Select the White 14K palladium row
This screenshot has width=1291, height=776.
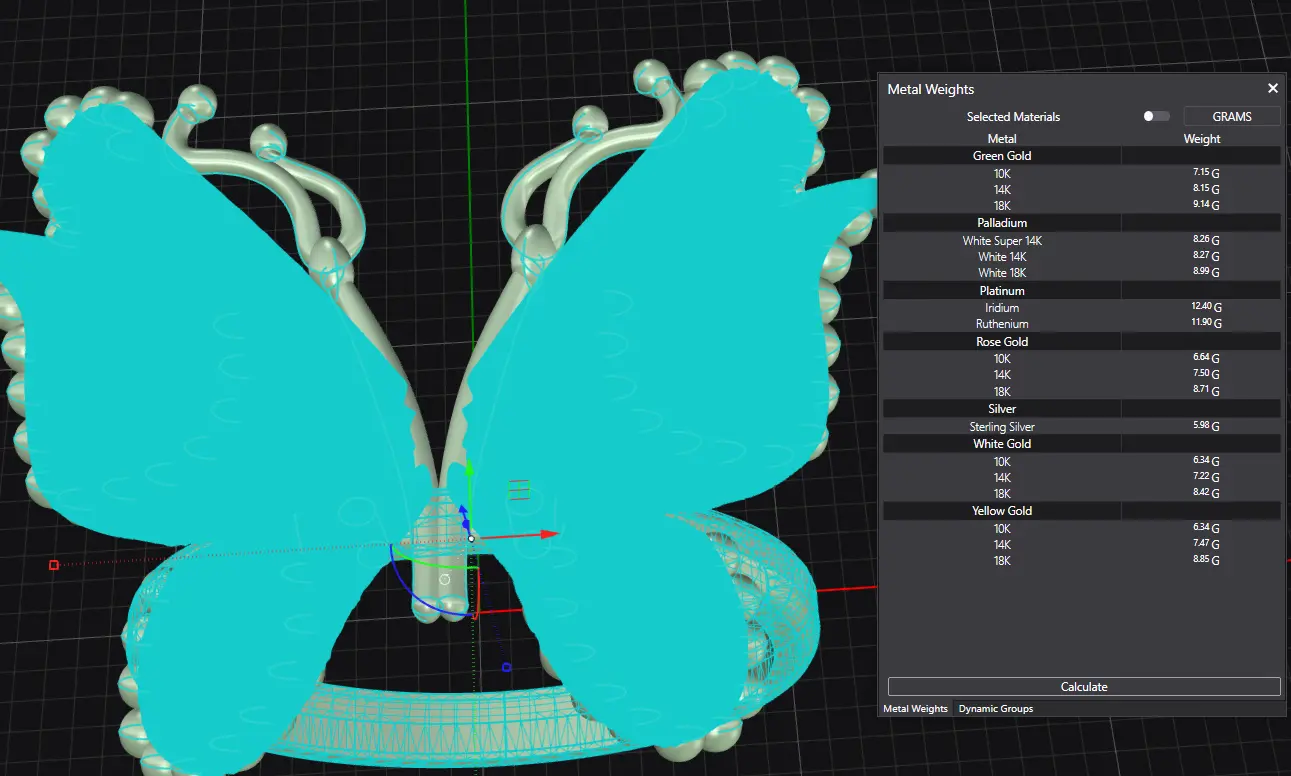pyautogui.click(x=1082, y=257)
